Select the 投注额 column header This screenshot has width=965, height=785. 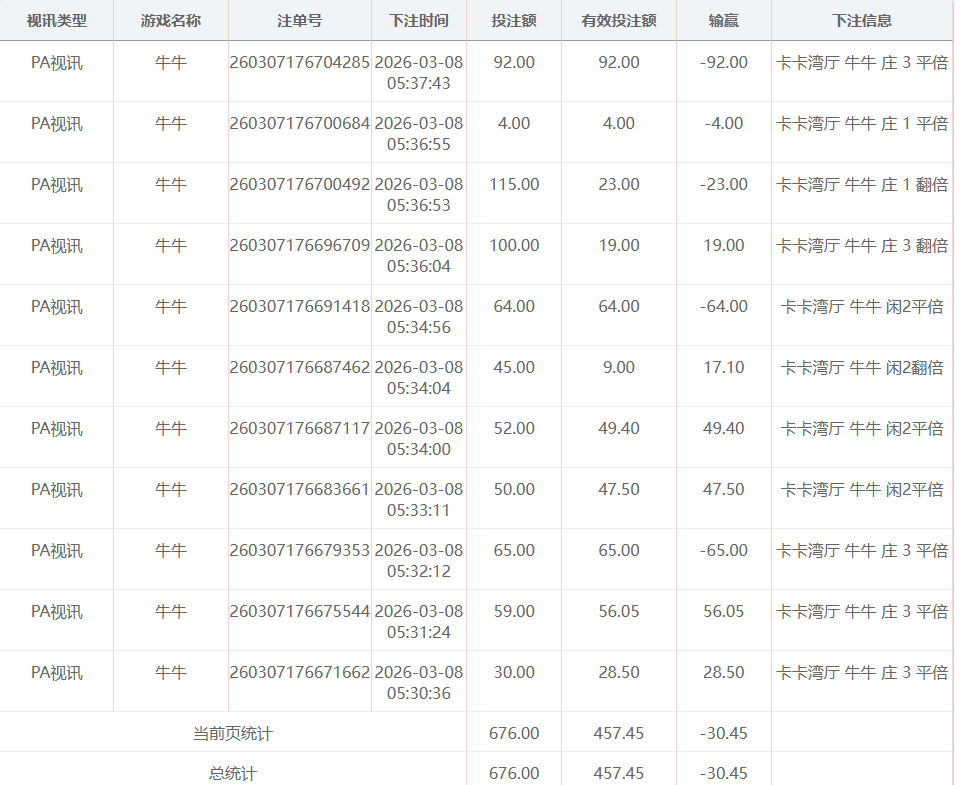(513, 20)
